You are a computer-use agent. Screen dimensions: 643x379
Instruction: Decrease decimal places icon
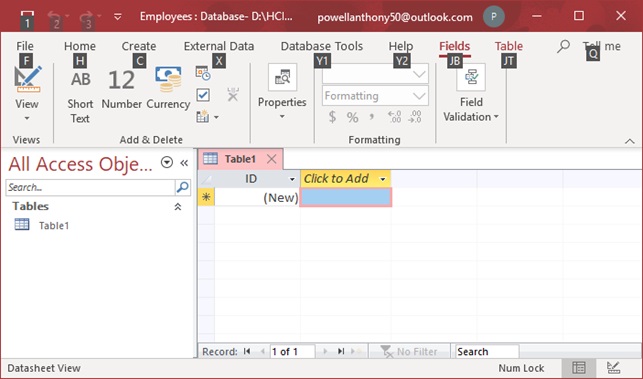click(x=415, y=117)
